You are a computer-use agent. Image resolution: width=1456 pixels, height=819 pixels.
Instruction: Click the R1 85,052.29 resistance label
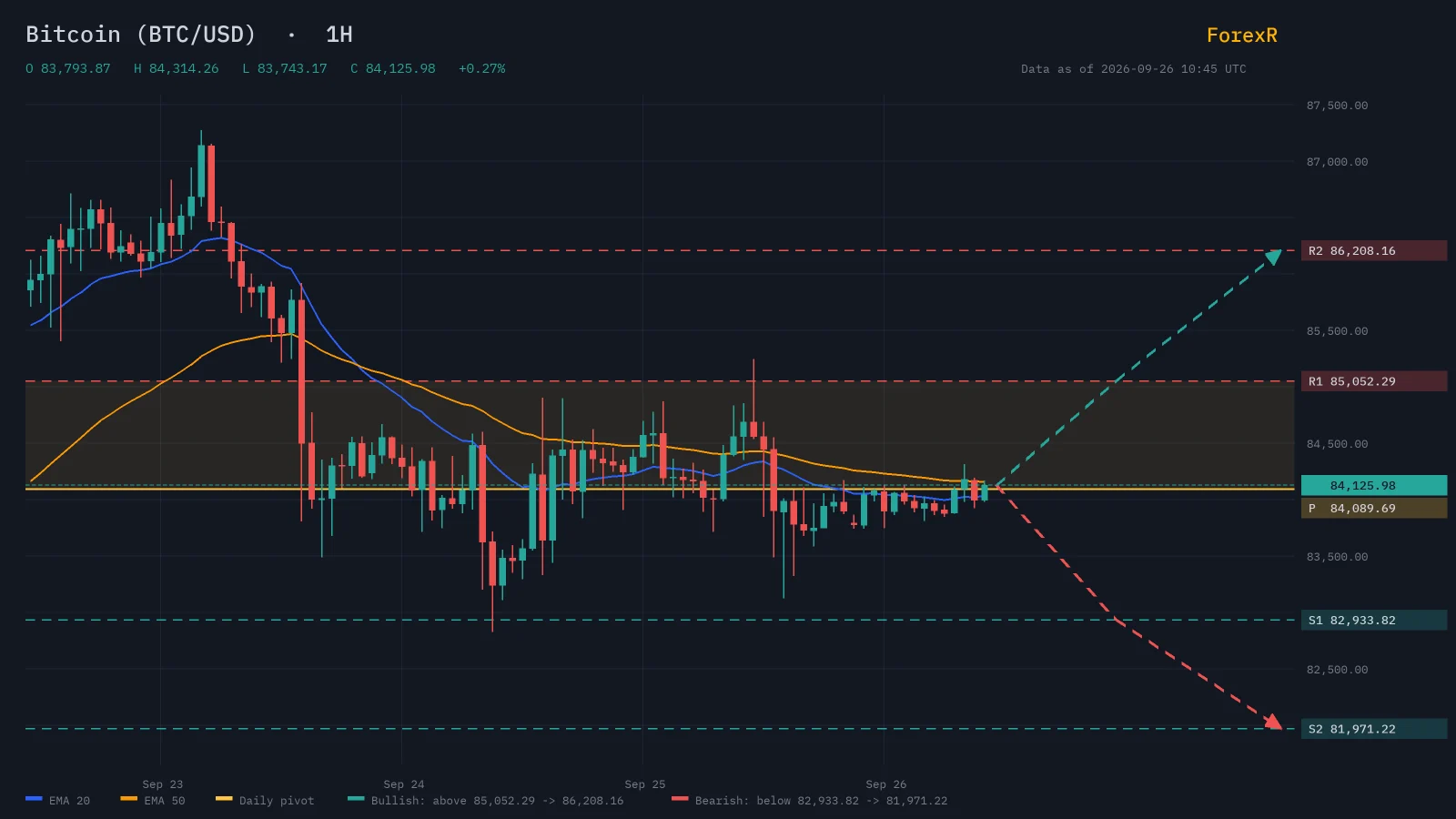click(1374, 381)
